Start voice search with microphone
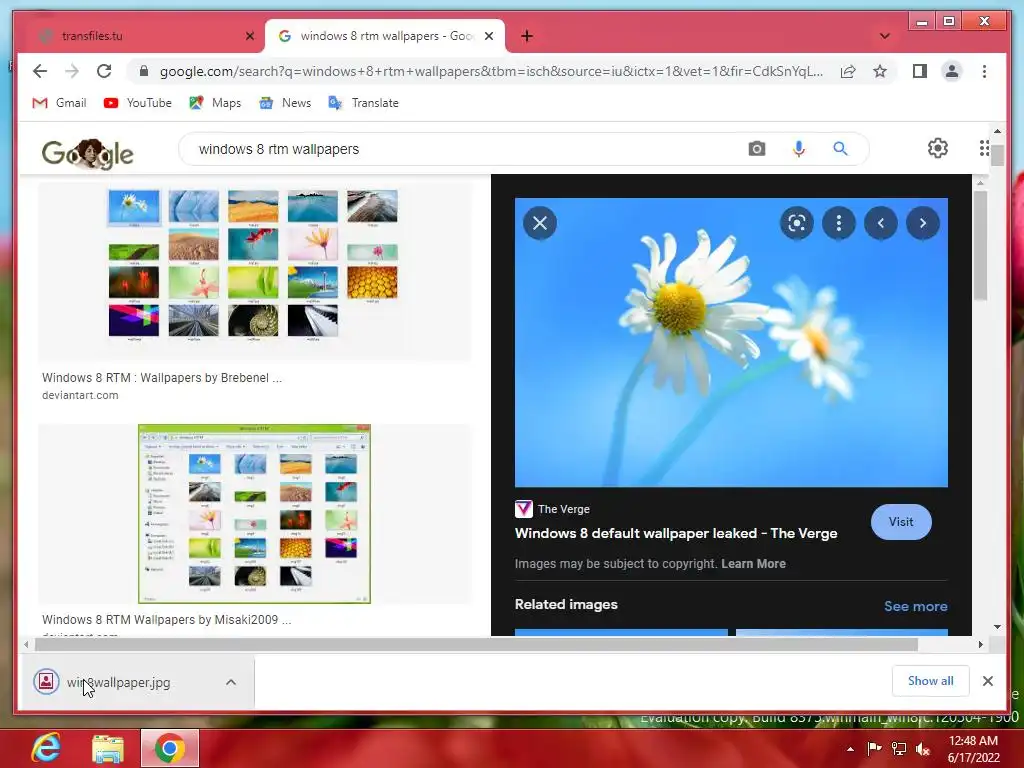This screenshot has width=1024, height=768. coord(799,149)
